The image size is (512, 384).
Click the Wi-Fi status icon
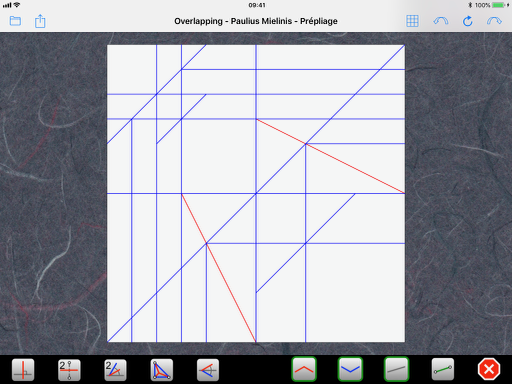17,5
